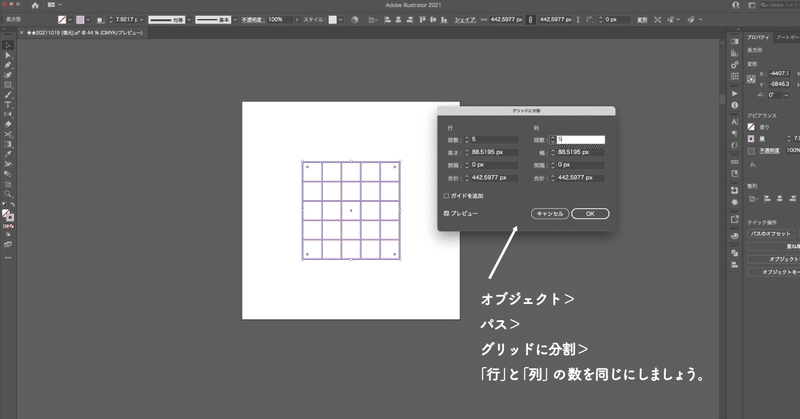Select the Eyedropper tool
Screen dimensions: 800x419
pos(8,154)
